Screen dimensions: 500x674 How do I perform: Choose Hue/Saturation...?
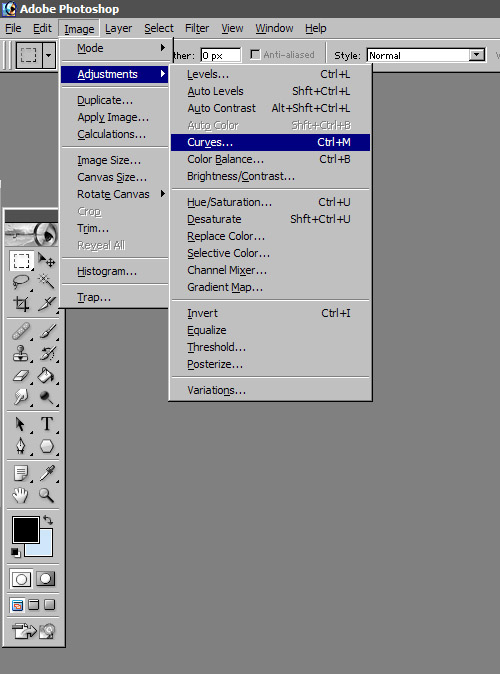click(270, 202)
